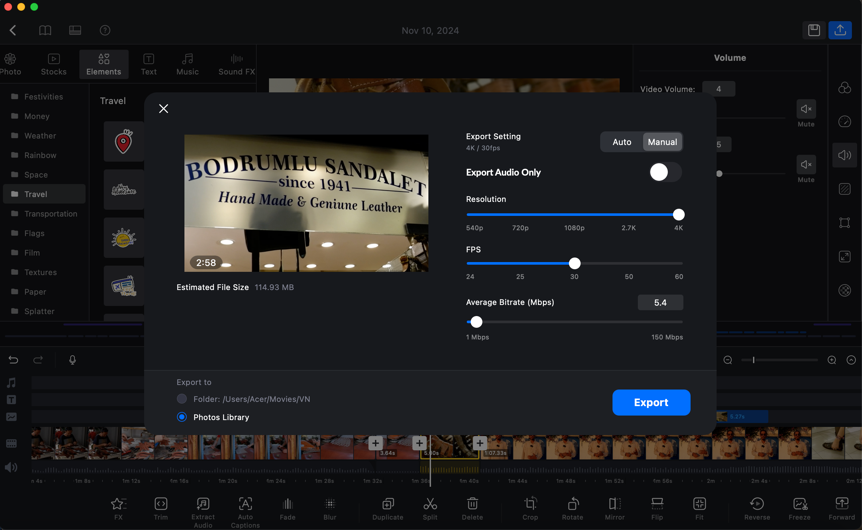Click the Average Bitrate value field

(x=660, y=302)
